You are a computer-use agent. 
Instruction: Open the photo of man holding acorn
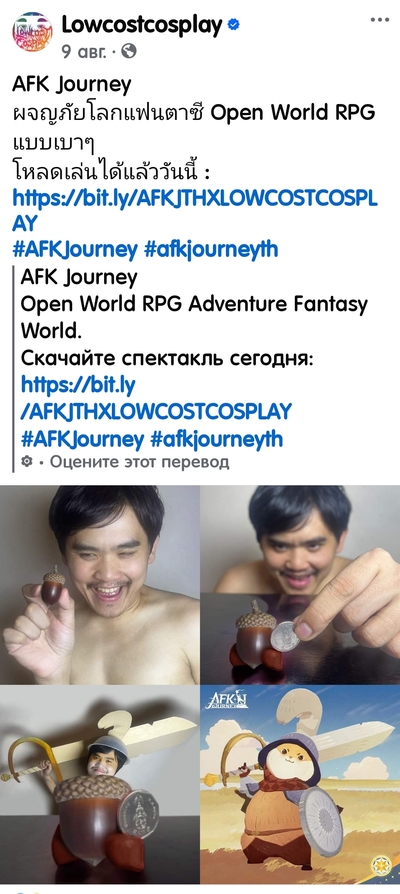click(x=100, y=584)
